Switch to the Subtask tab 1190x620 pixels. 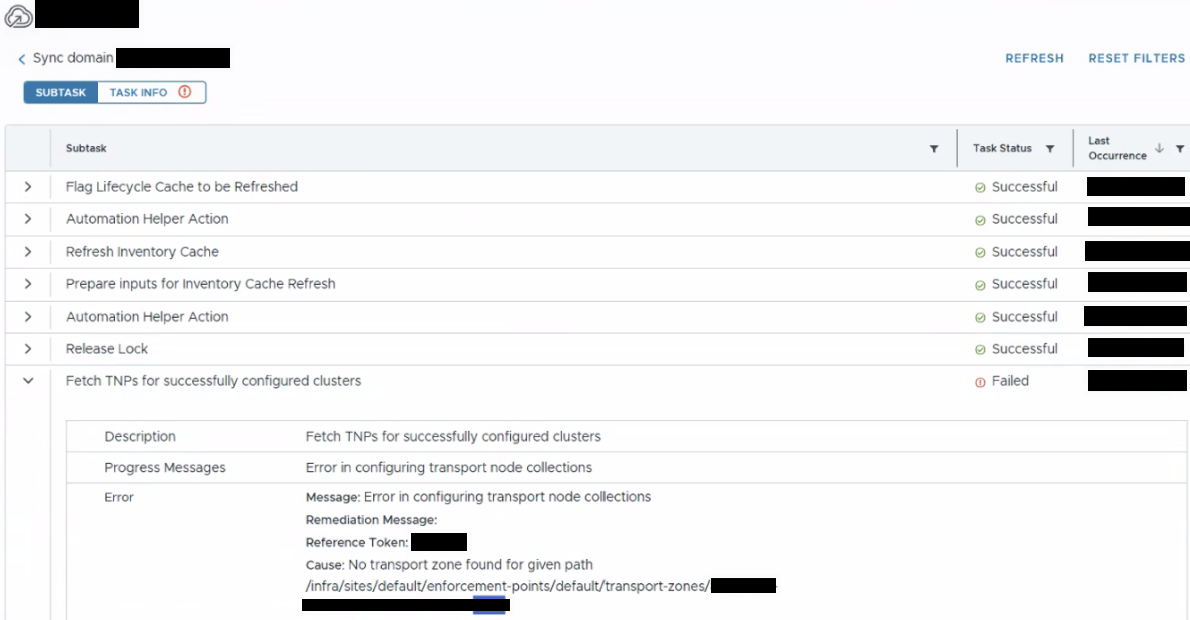click(61, 93)
